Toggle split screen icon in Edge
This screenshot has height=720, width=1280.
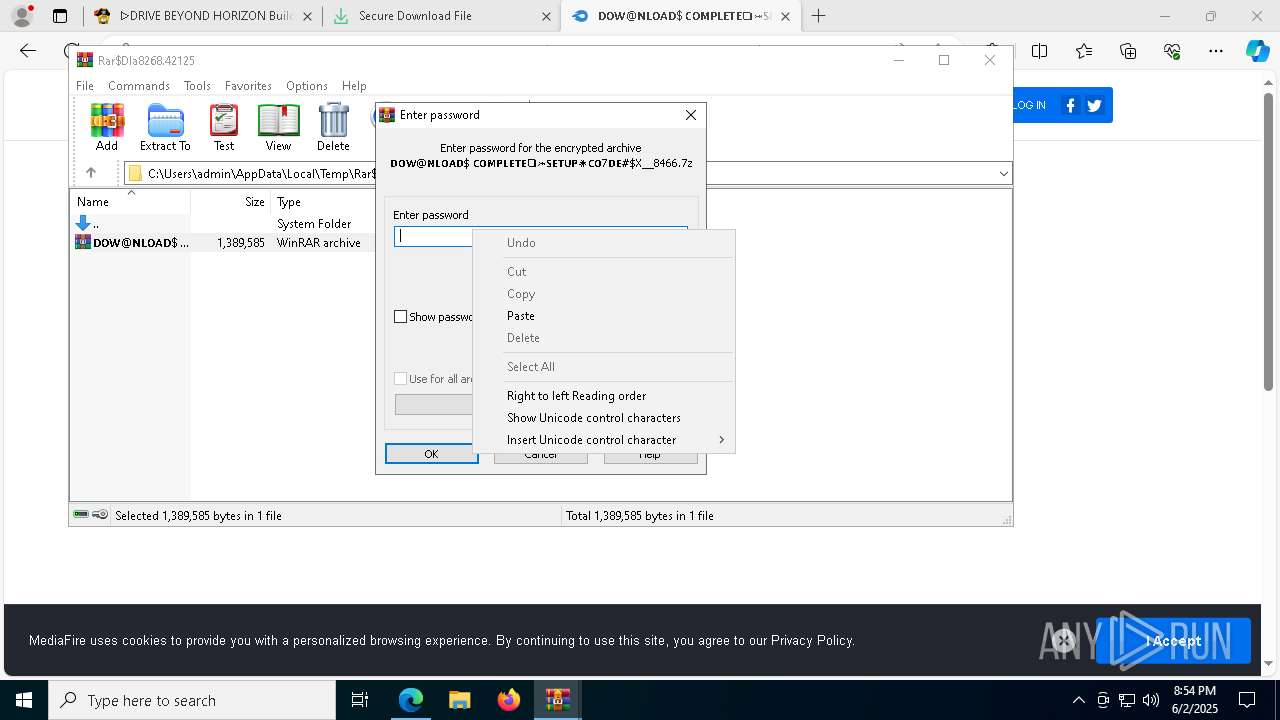pyautogui.click(x=1039, y=51)
